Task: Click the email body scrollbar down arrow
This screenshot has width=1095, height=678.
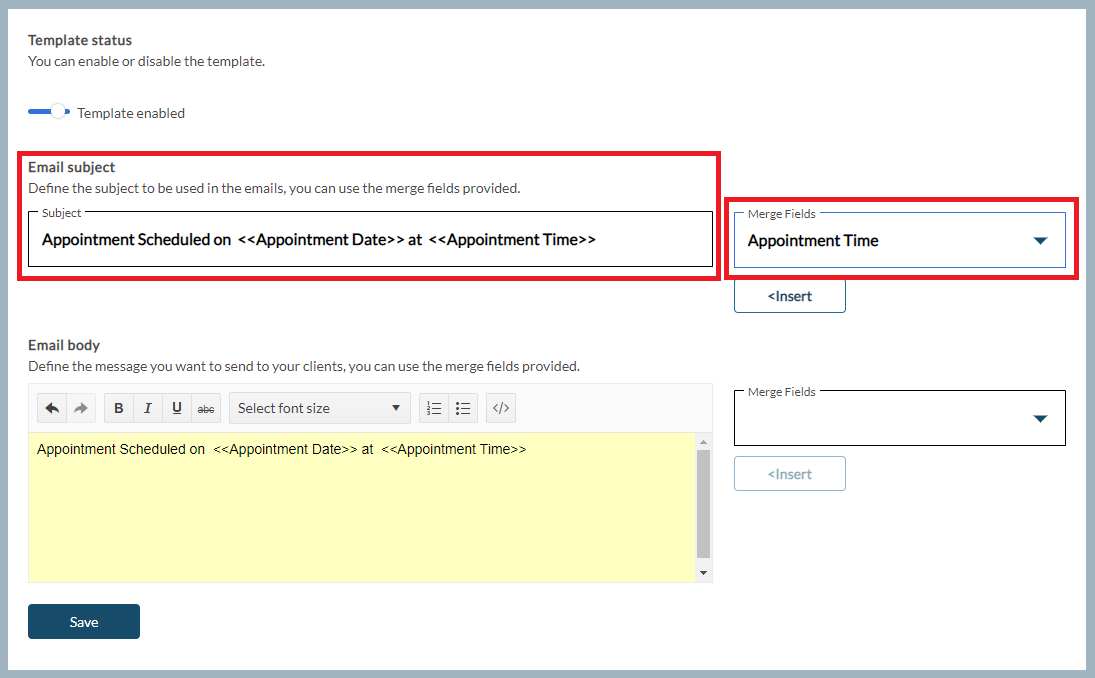Action: [704, 573]
